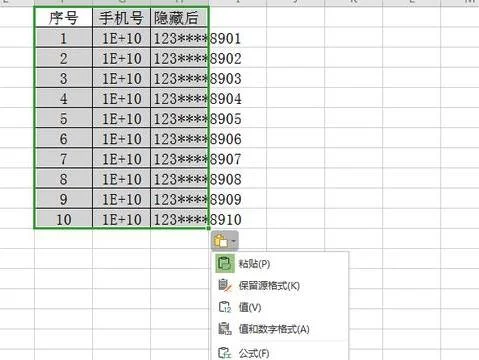Screen dimensions: 479x360
Task: Choose 粘贴(P) from the paste menu
Action: coord(280,264)
